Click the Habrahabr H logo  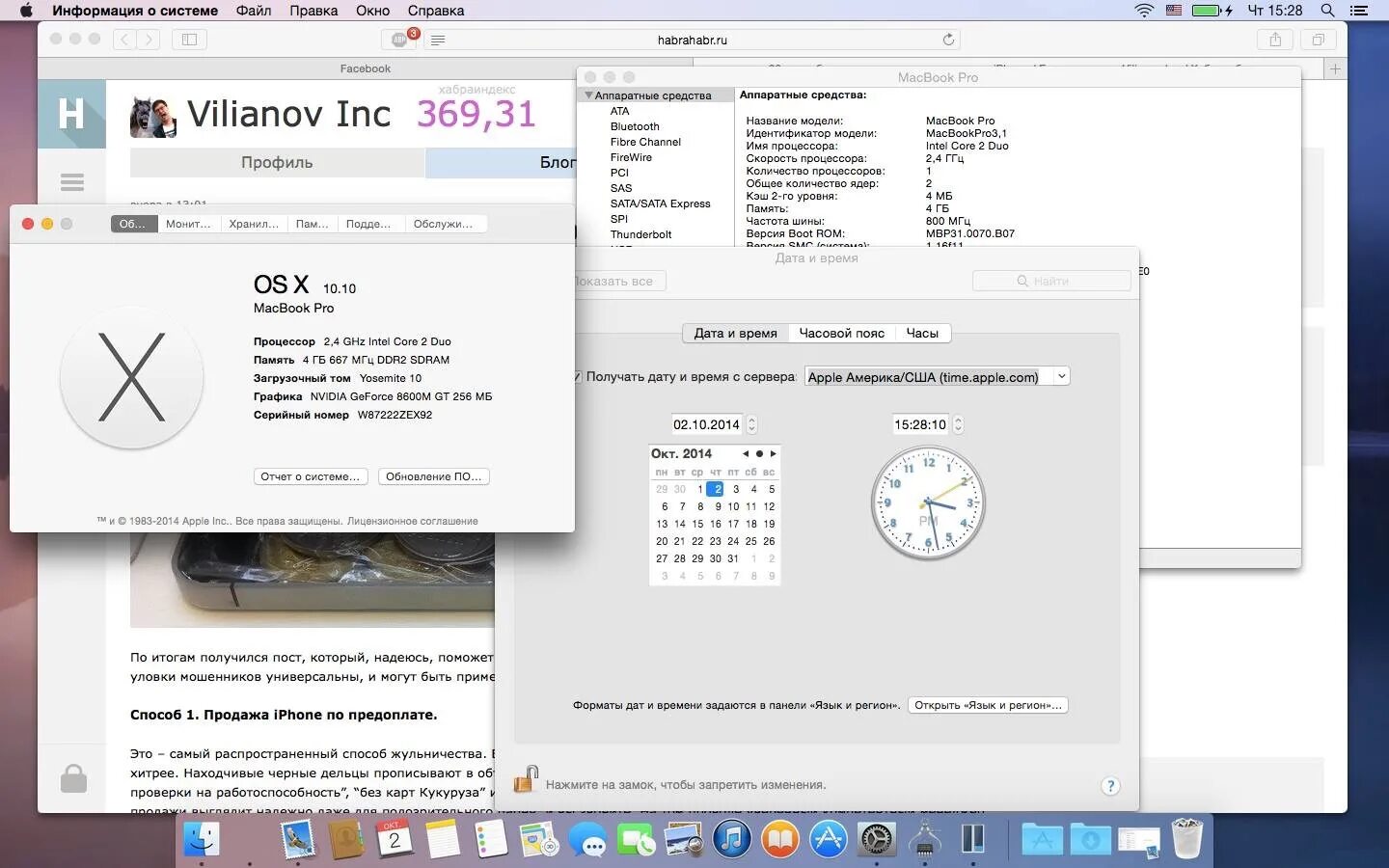point(71,114)
